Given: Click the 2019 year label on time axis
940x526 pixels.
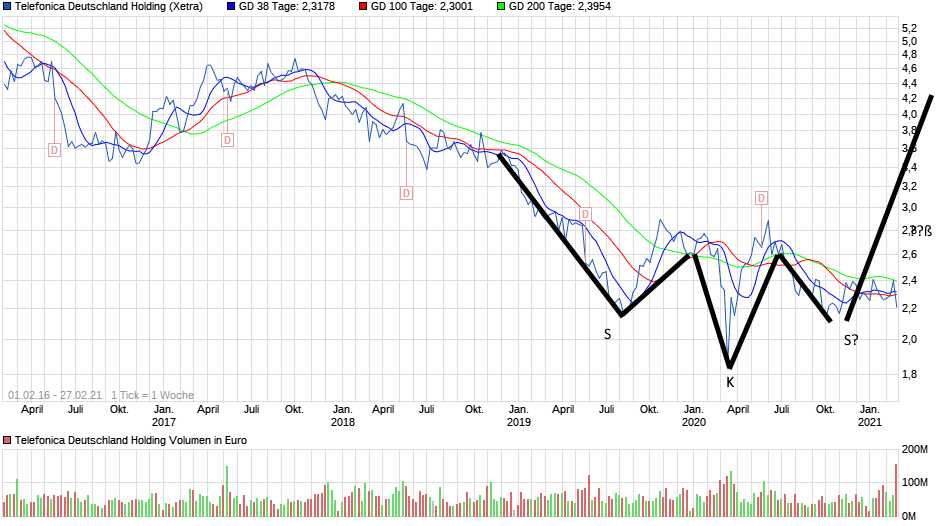Looking at the screenshot, I should 519,422.
